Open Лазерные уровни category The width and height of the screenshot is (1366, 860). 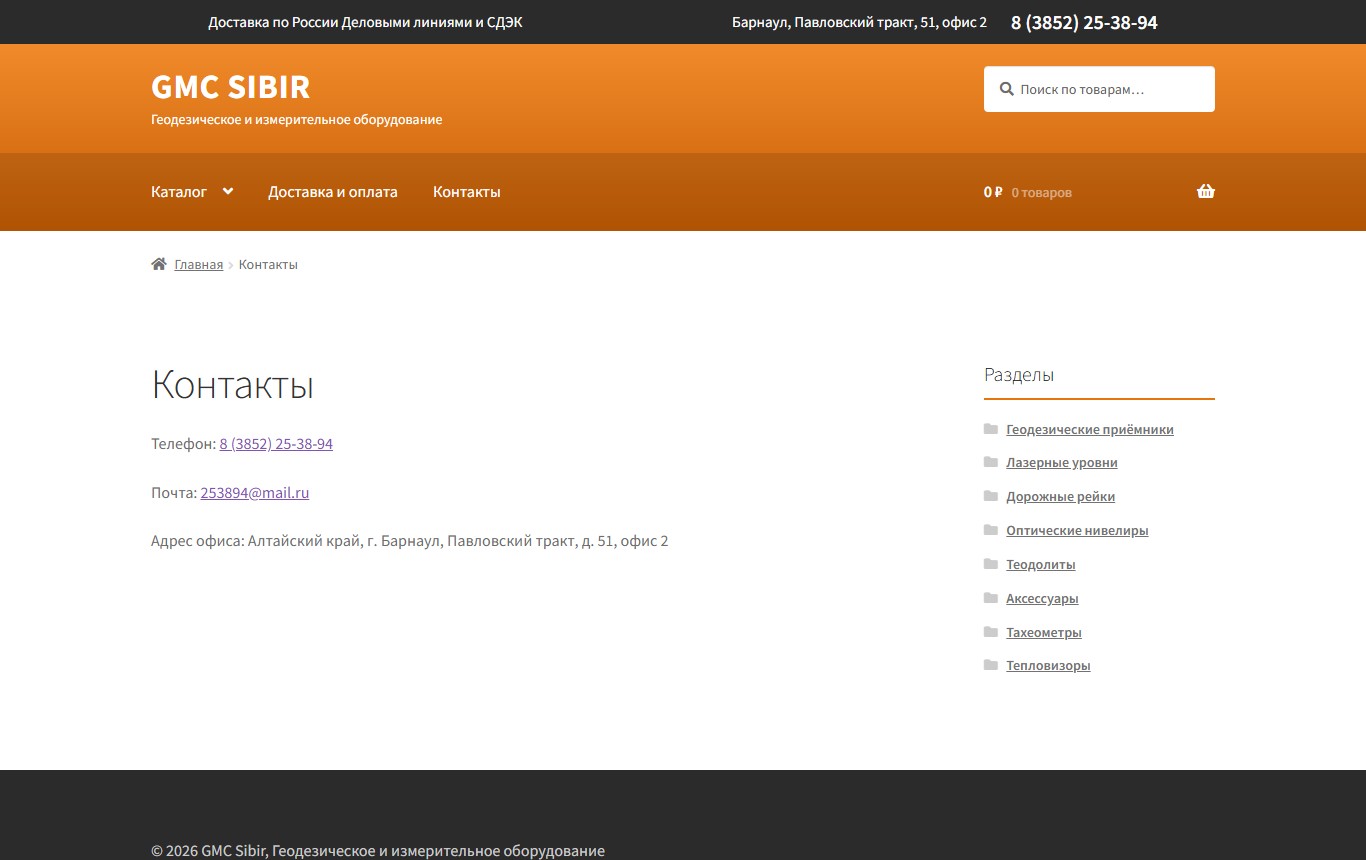coord(1062,463)
